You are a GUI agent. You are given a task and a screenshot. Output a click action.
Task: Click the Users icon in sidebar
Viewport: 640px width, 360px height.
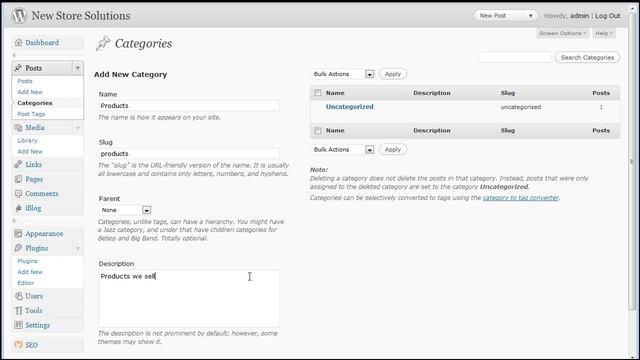click(x=18, y=296)
